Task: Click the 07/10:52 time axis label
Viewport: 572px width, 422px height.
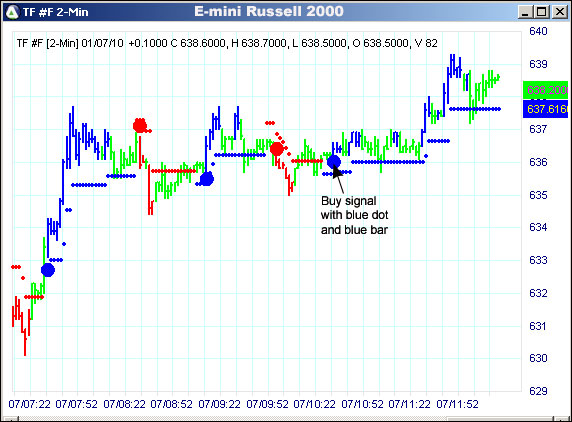Action: 362,404
